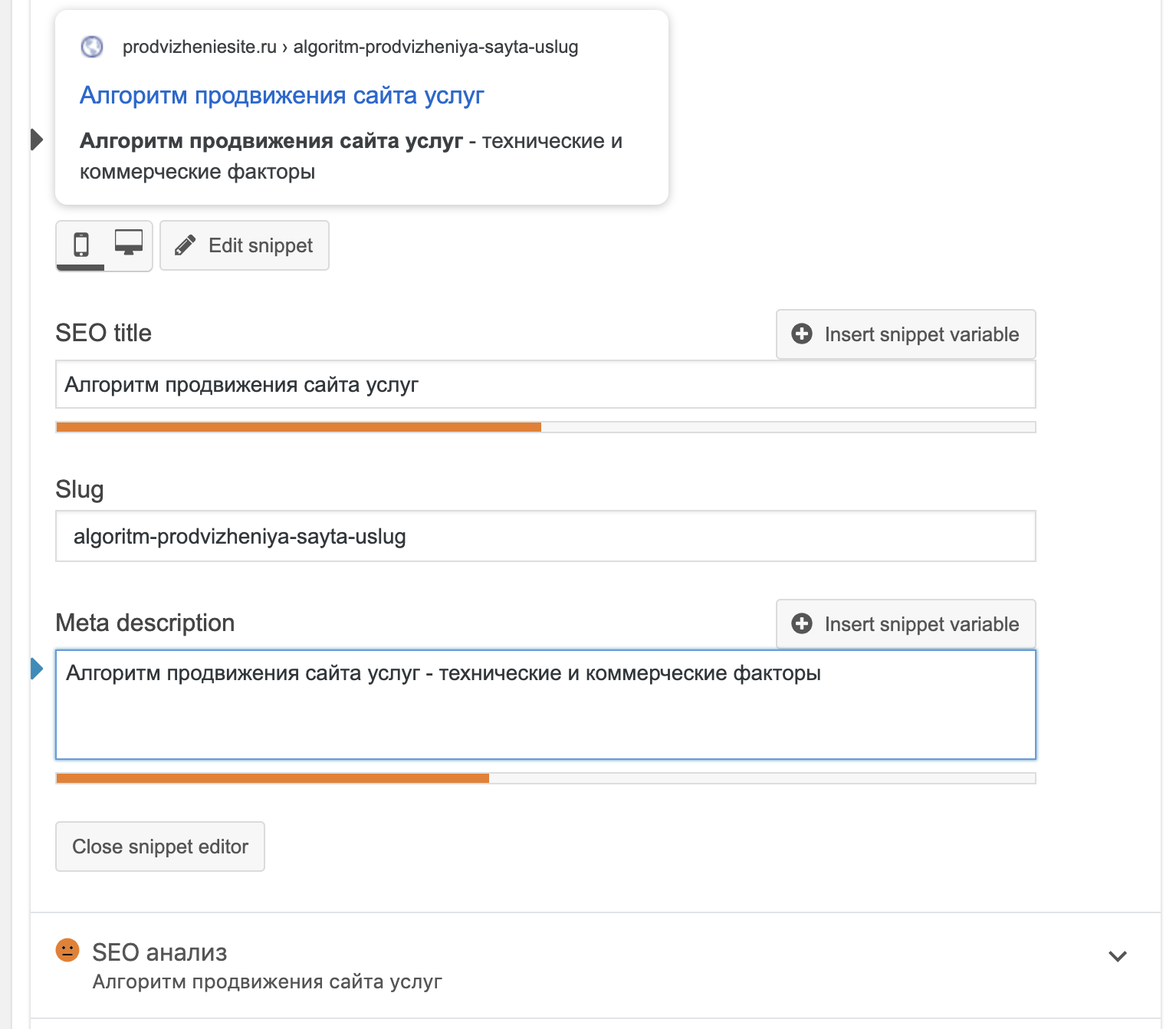
Task: Open the SEO анализ panel heading
Action: click(x=159, y=952)
